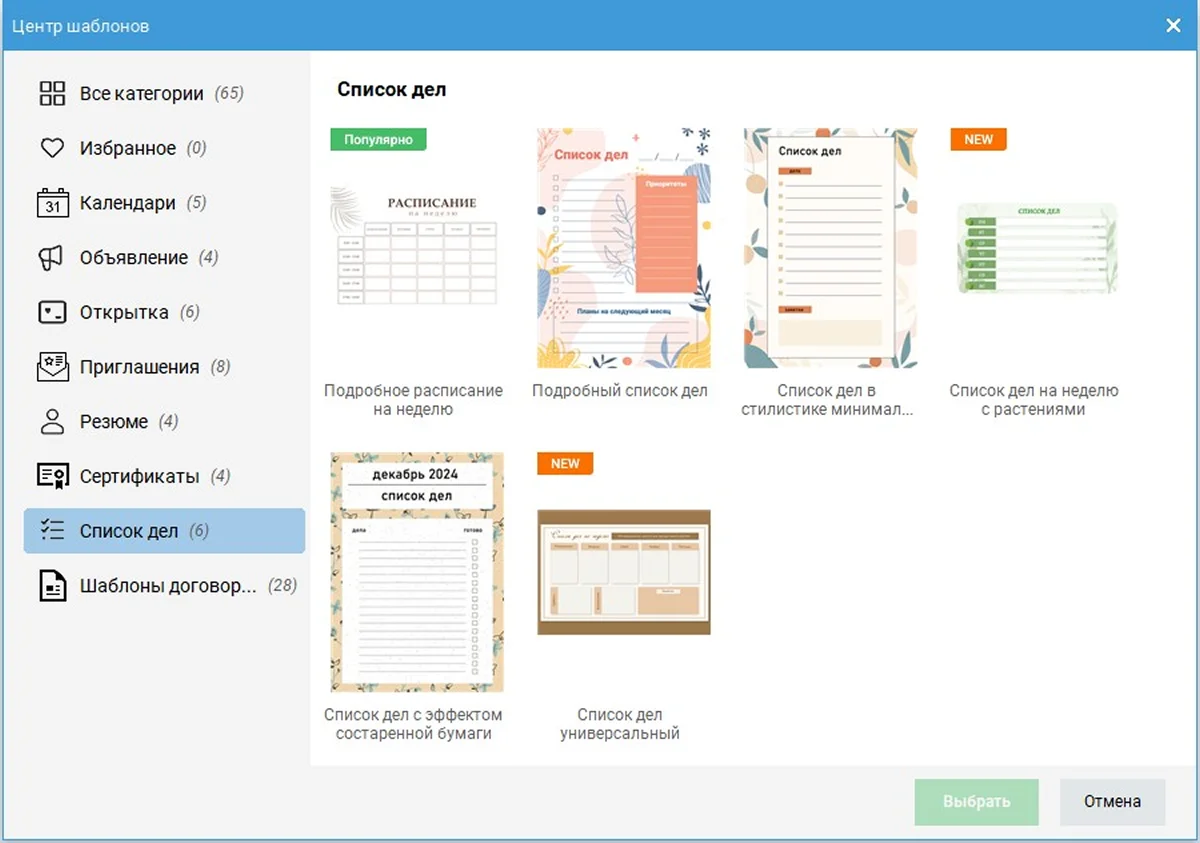Select the Список дел универсальный thumbnail
Screen dimensions: 1200x843
point(623,572)
